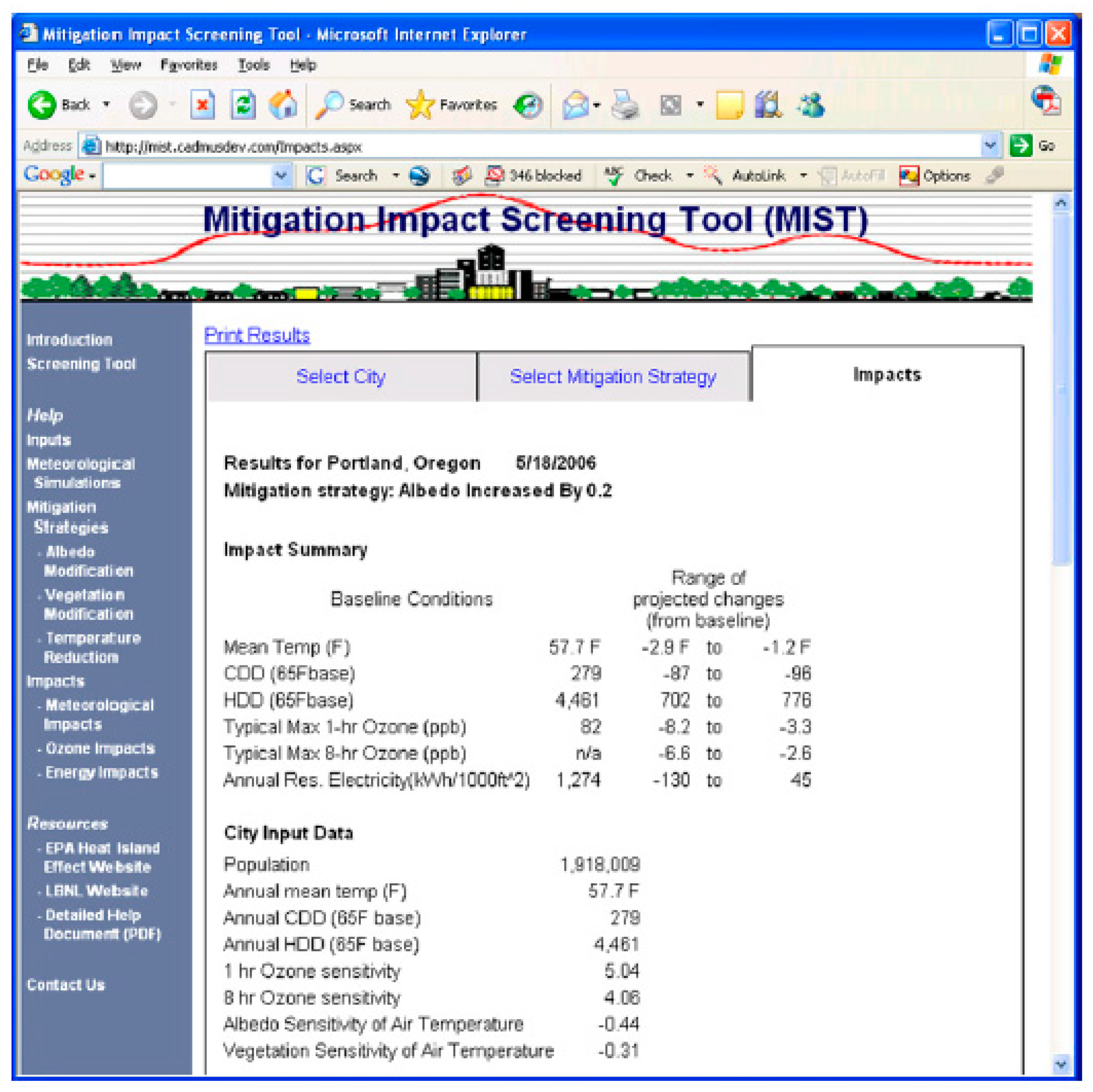Image resolution: width=1093 pixels, height=1092 pixels.
Task: Open the Favorites star icon
Action: coord(420,105)
